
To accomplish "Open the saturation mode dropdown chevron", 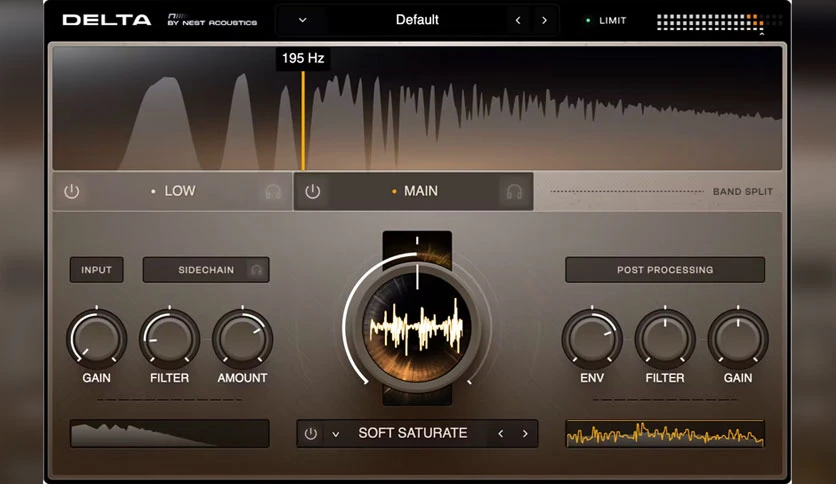I will (335, 434).
